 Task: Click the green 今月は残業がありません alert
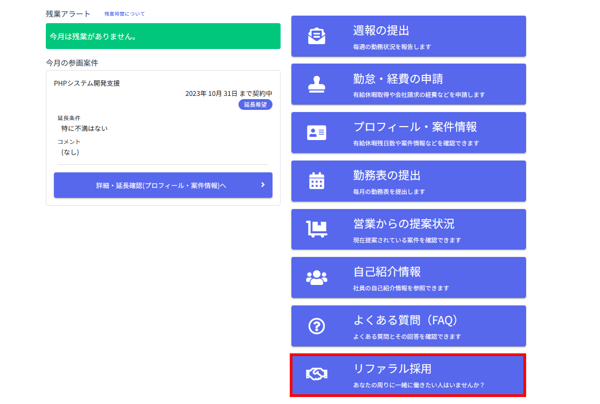pos(163,37)
